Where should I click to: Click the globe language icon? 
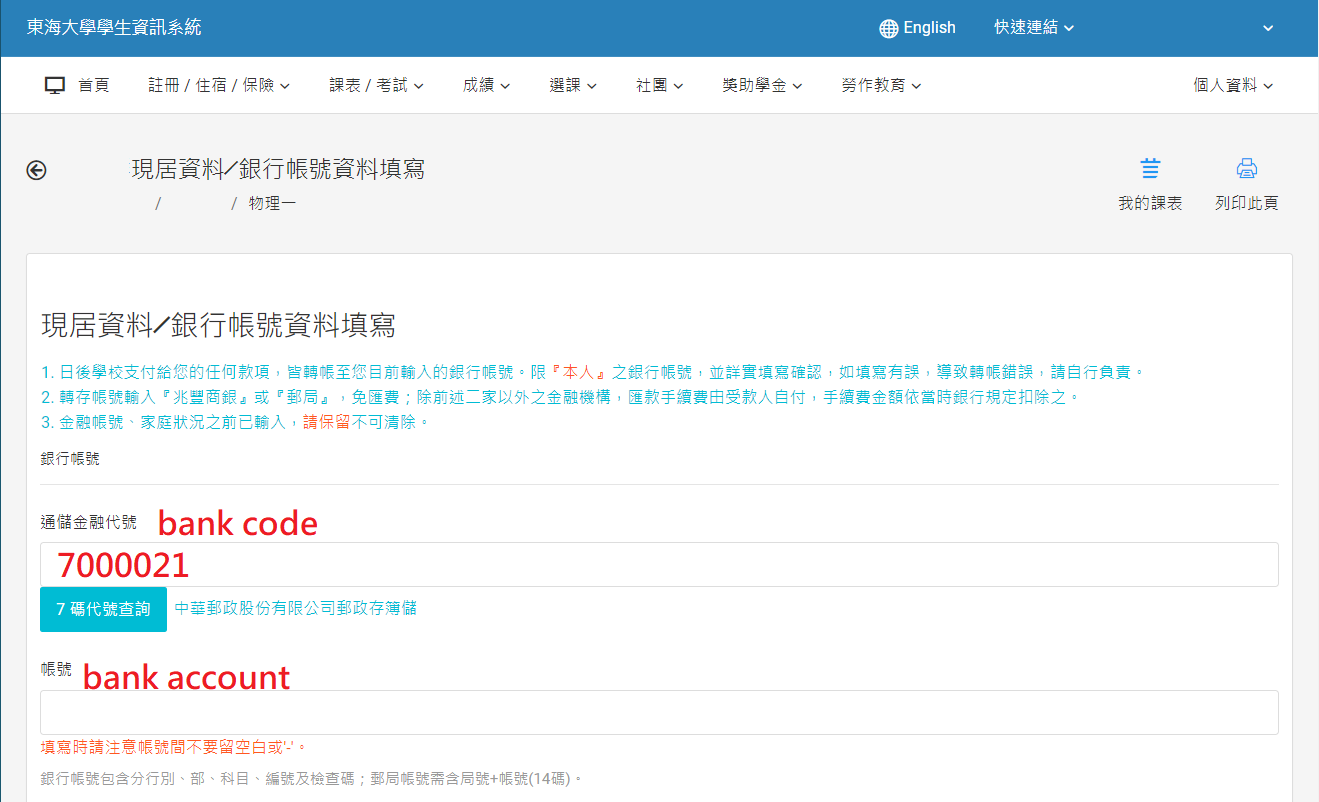coord(888,28)
